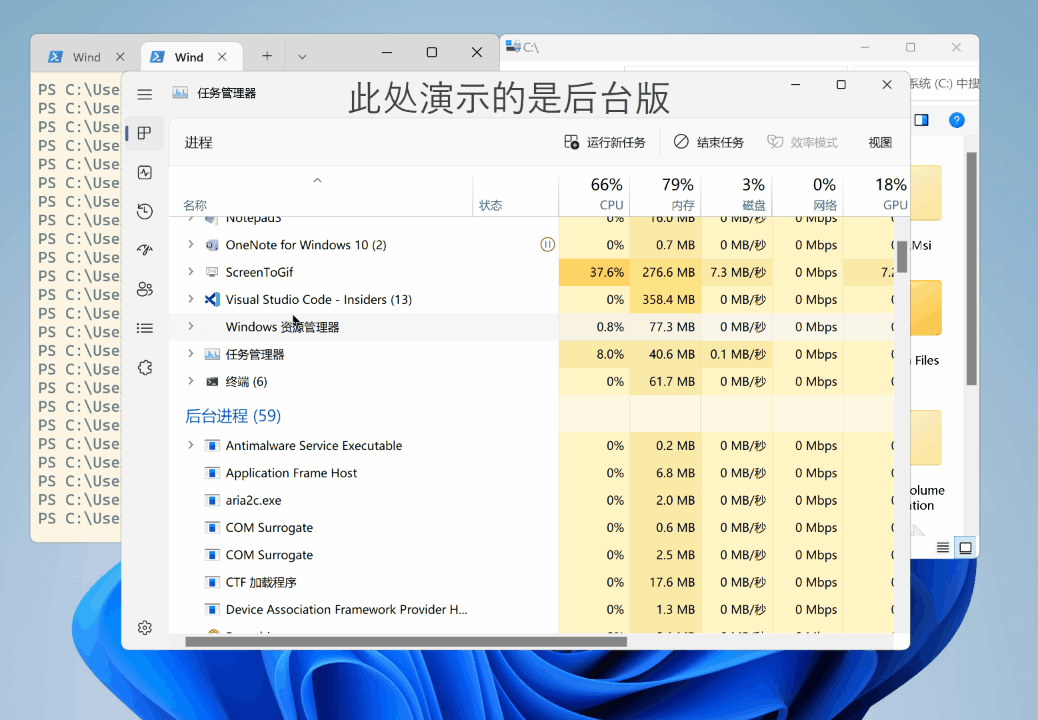The image size is (1038, 720).
Task: Sort processes by 网络 column
Action: 807,194
